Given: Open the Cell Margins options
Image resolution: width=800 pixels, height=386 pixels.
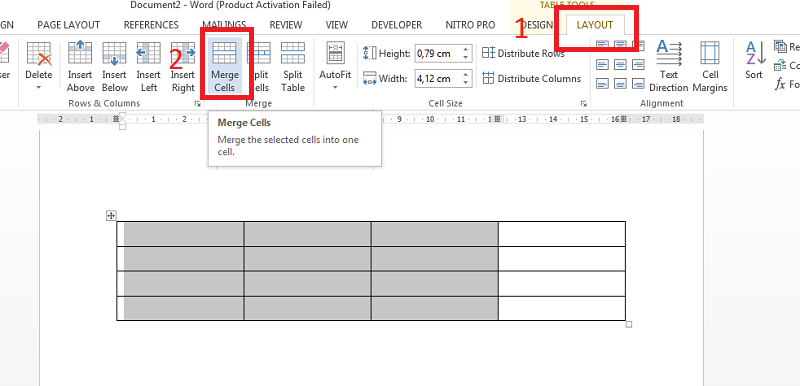Looking at the screenshot, I should [x=710, y=67].
